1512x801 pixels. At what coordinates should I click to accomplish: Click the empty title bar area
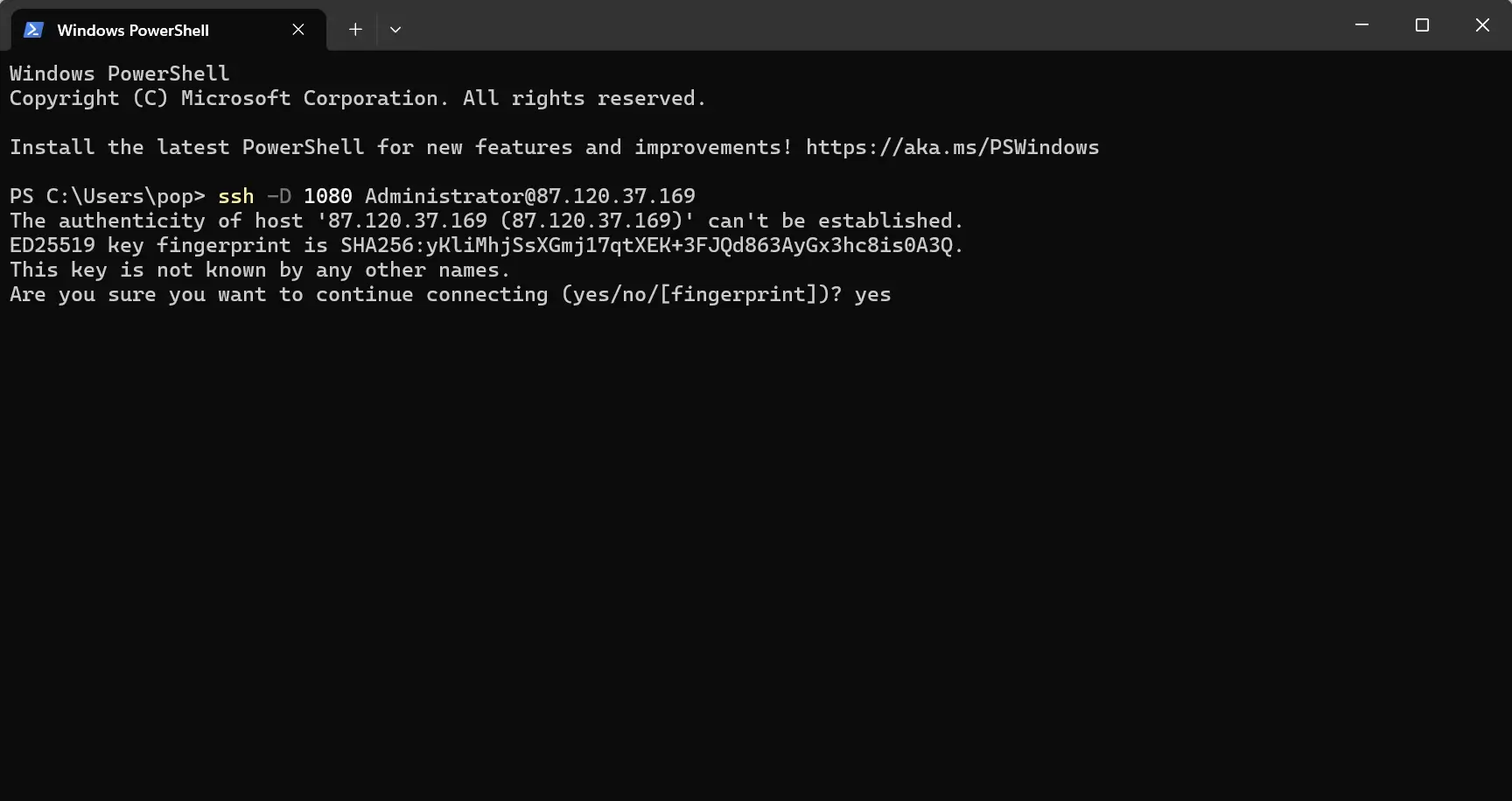point(866,25)
